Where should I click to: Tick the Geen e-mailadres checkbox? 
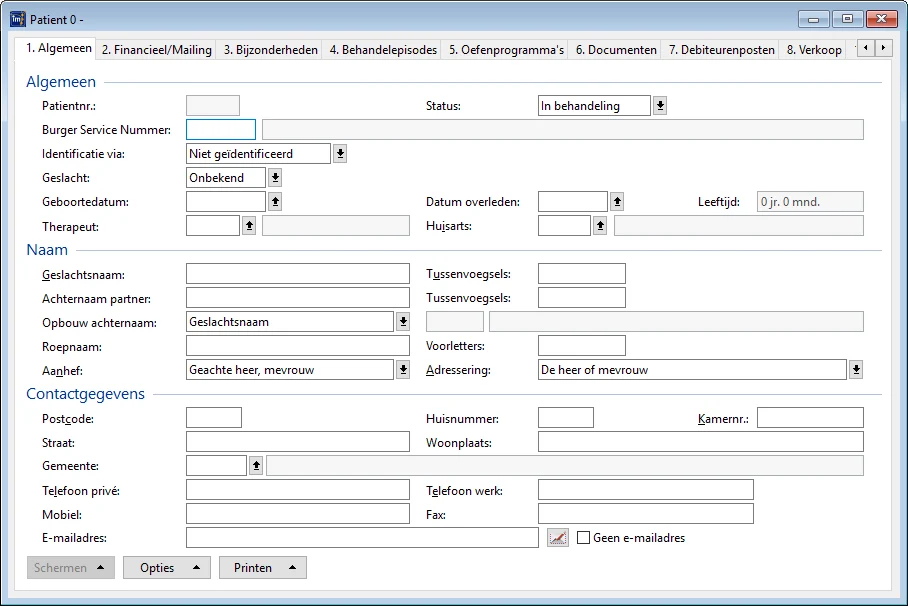click(x=584, y=538)
